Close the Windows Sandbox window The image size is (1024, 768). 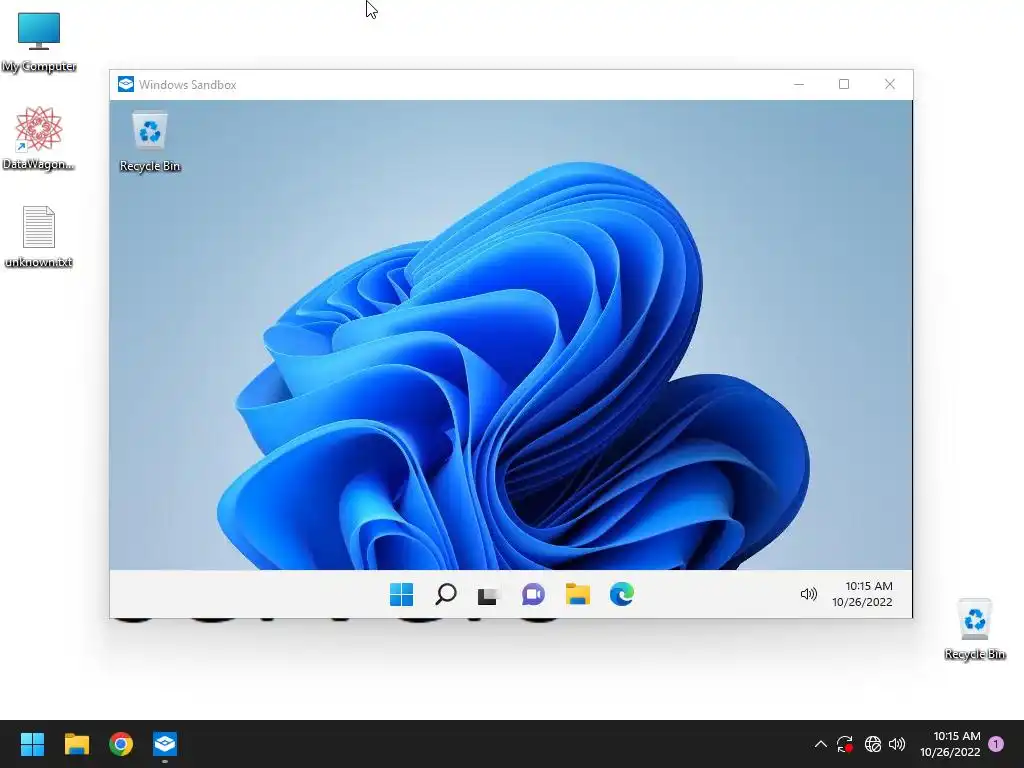[x=889, y=84]
